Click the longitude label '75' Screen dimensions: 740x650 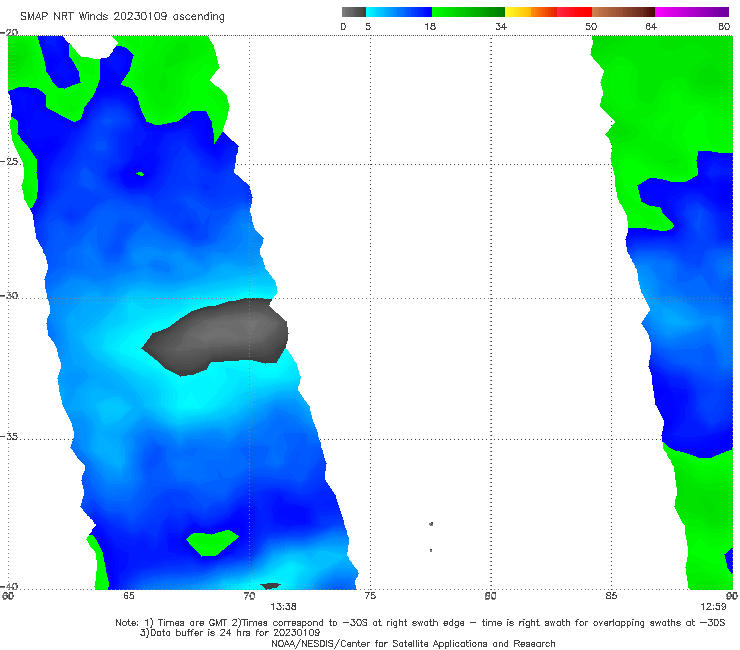pyautogui.click(x=370, y=596)
